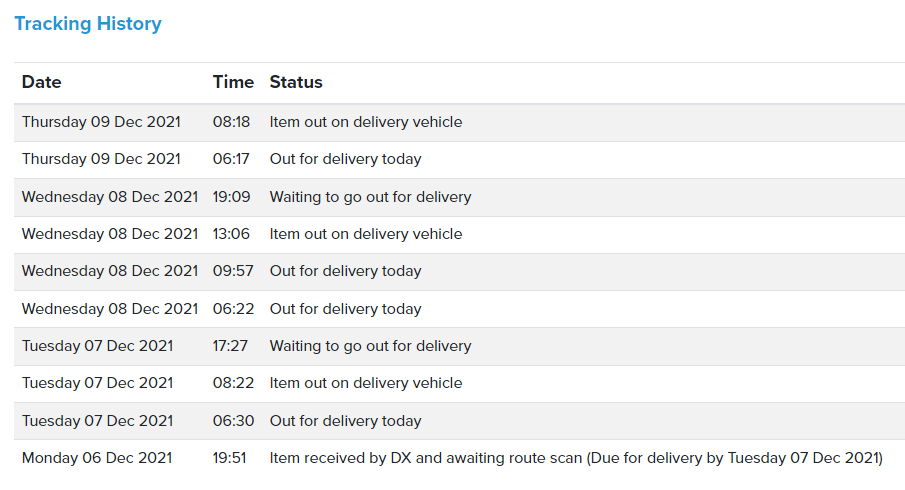Screen dimensions: 905x490
Task: Click the 19:51 time entry
Action: pyautogui.click(x=231, y=458)
